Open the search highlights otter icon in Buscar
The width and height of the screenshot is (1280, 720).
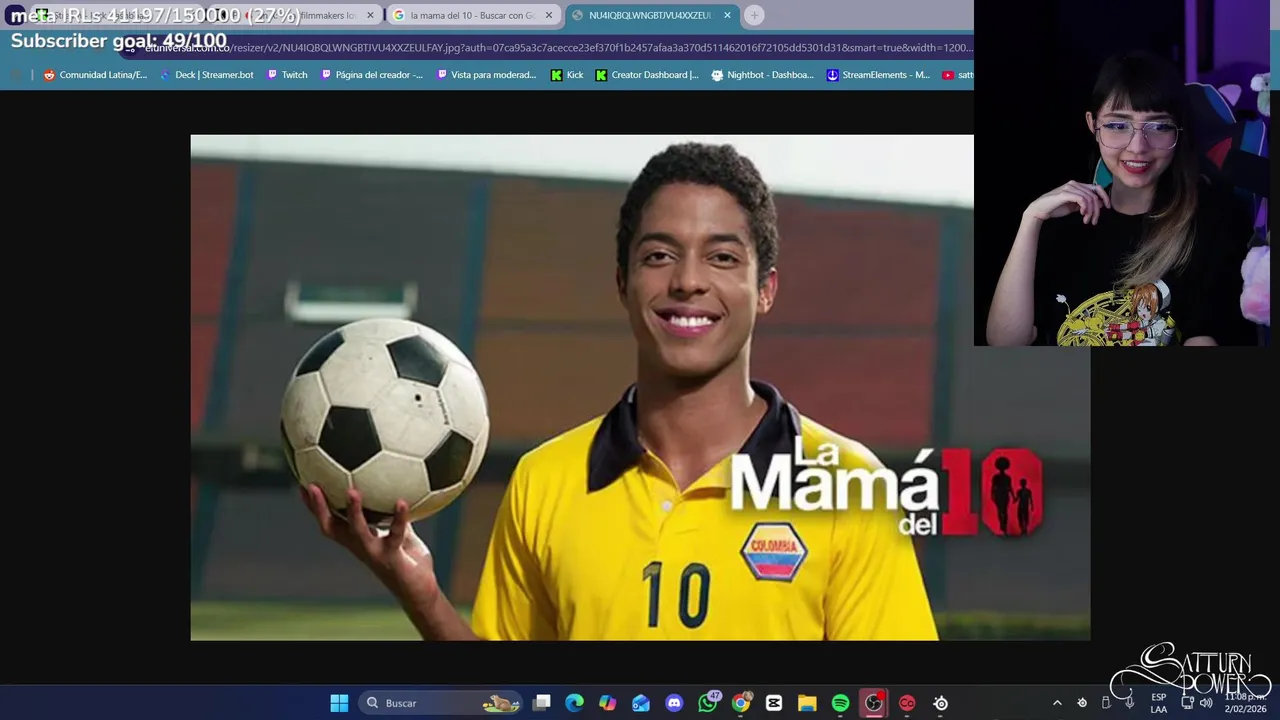[x=501, y=703]
